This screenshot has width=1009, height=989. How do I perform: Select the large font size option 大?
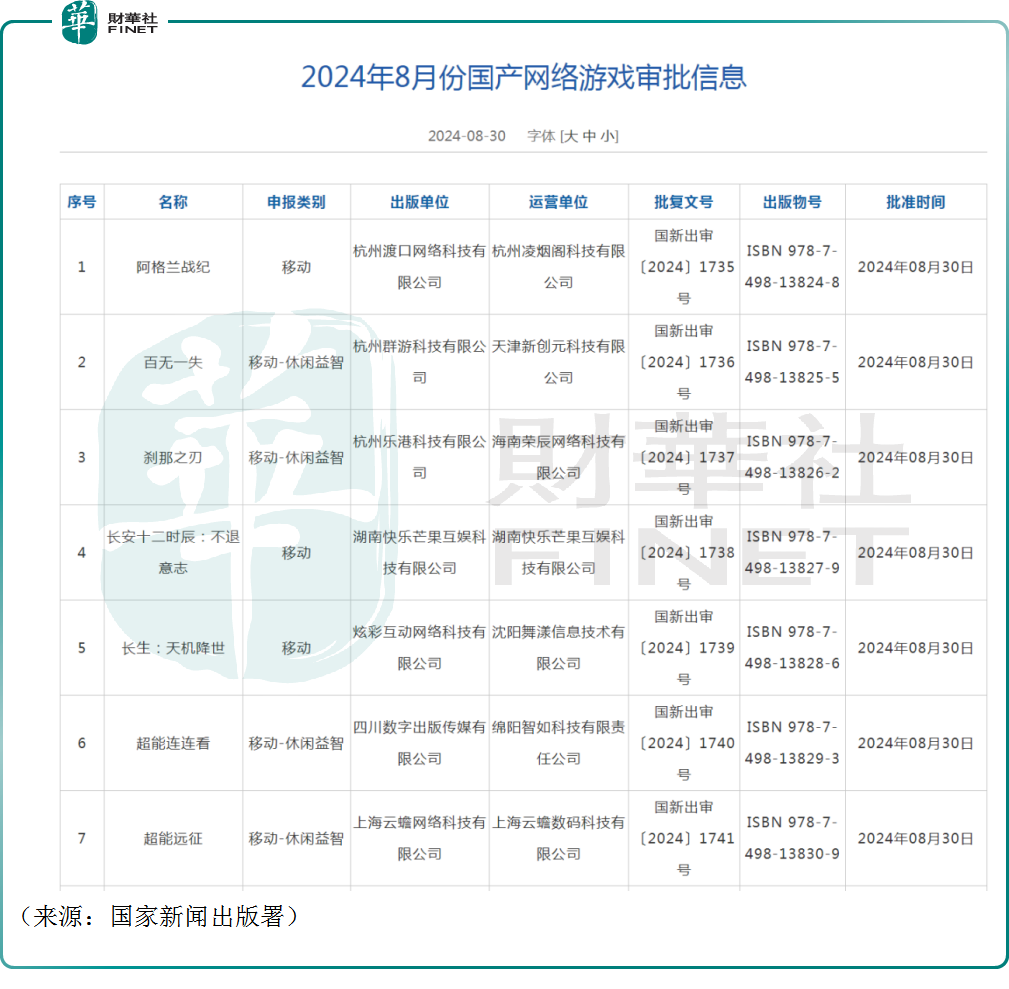(571, 136)
